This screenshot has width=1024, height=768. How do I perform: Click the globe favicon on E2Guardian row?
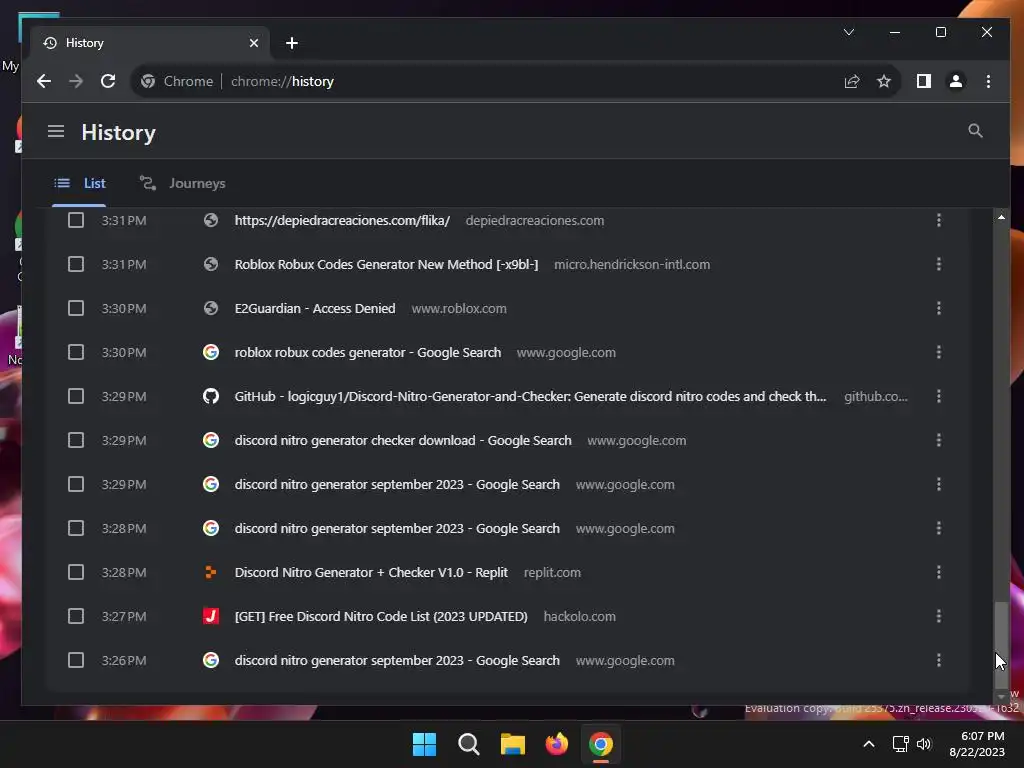pyautogui.click(x=210, y=308)
